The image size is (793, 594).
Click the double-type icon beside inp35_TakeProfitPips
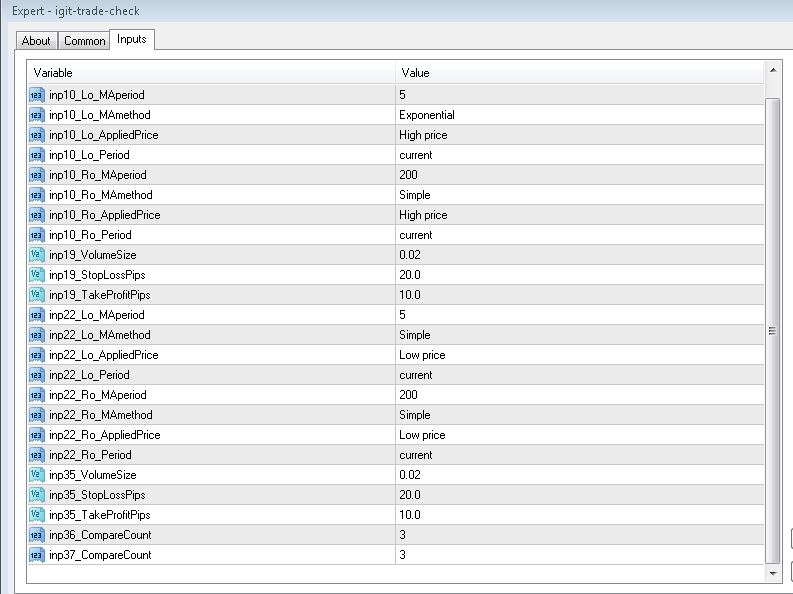(37, 515)
